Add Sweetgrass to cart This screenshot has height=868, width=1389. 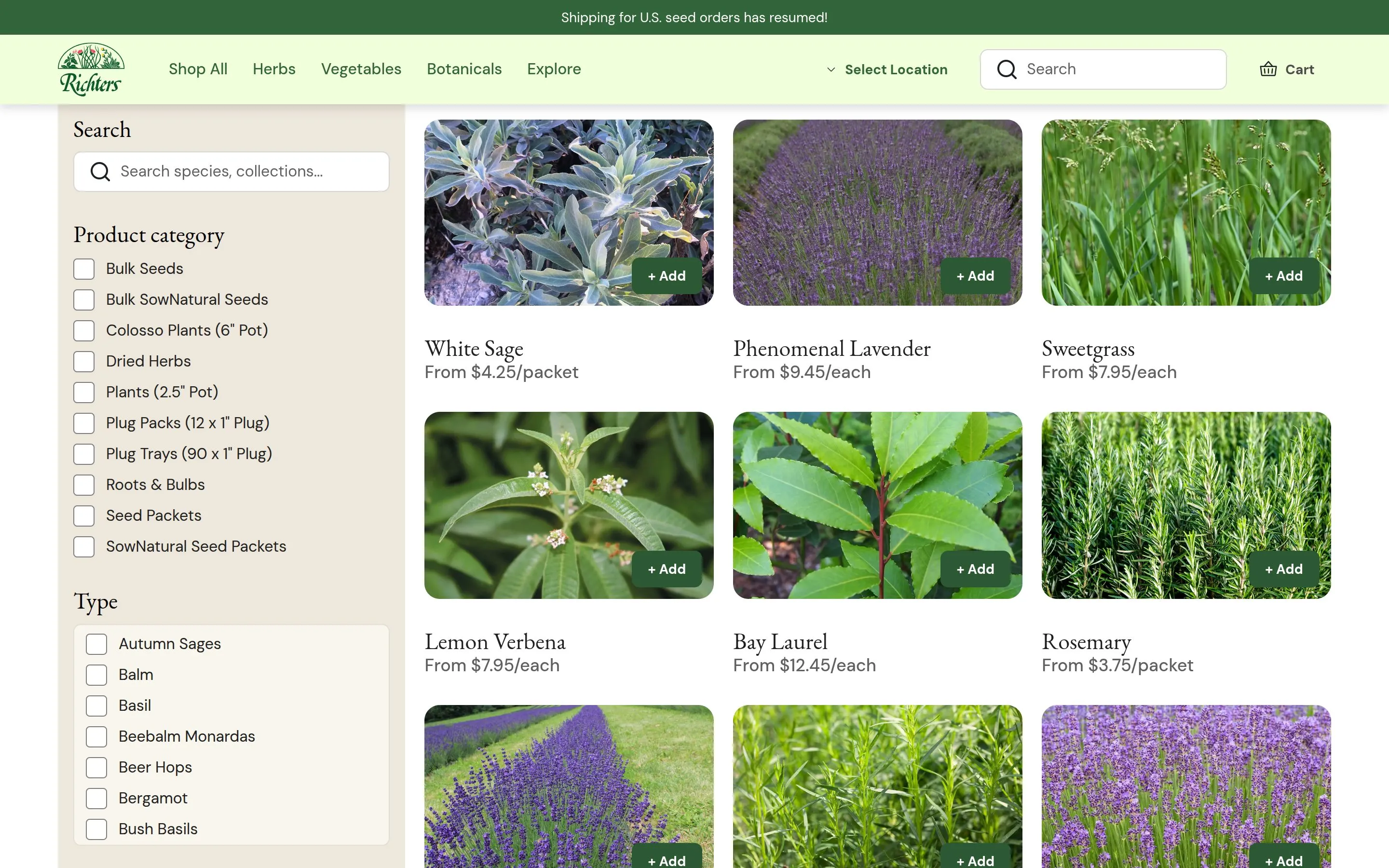click(x=1284, y=276)
